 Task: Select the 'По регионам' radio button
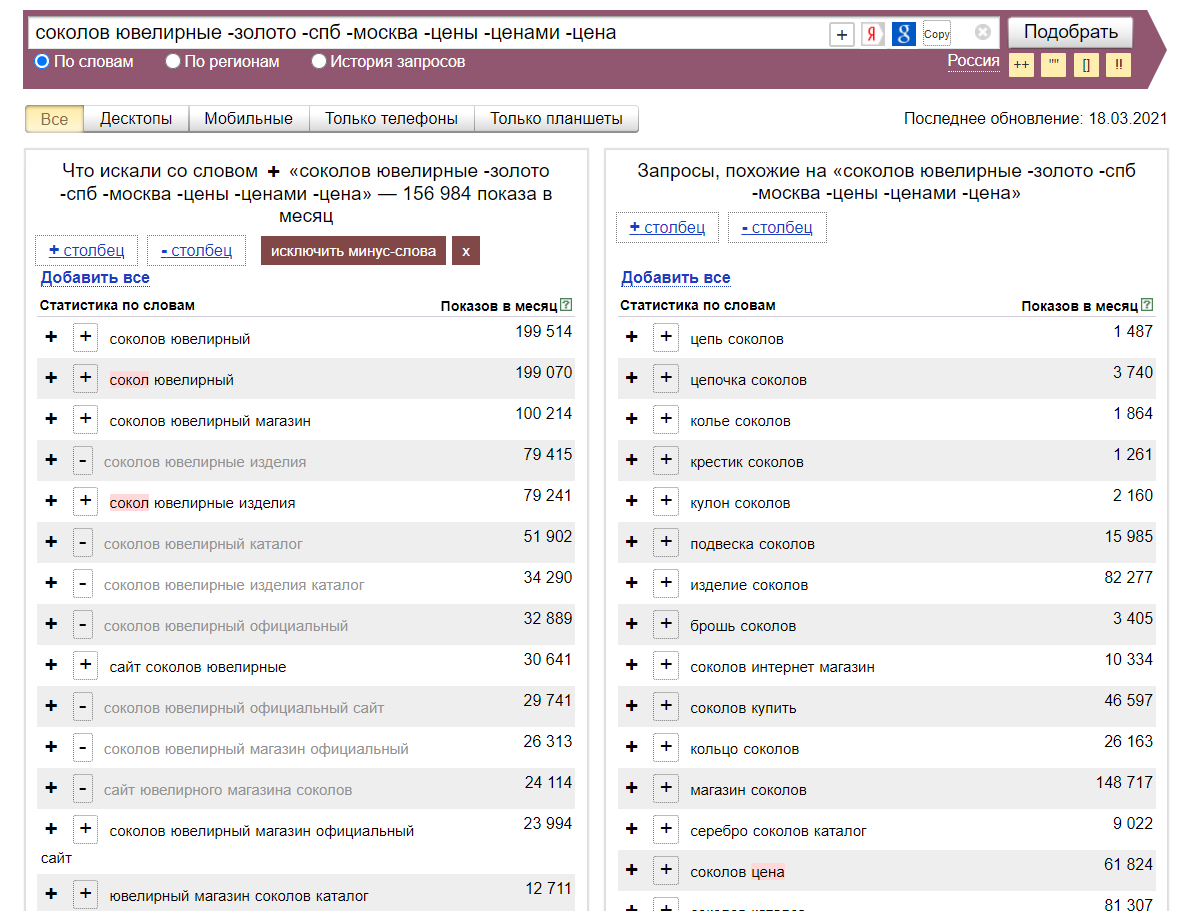(173, 62)
